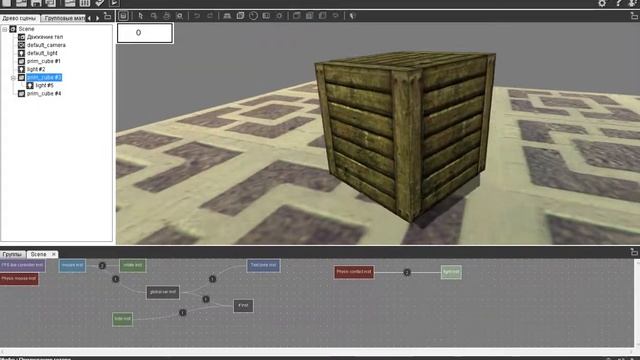Open help with the question mark icon

[x=618, y=3]
